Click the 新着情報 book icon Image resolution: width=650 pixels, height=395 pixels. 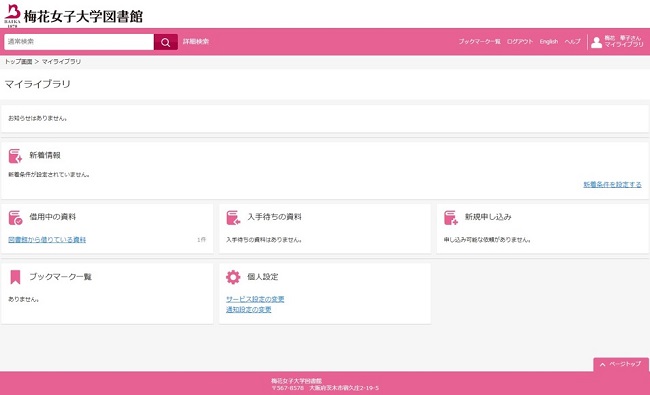pyautogui.click(x=15, y=156)
